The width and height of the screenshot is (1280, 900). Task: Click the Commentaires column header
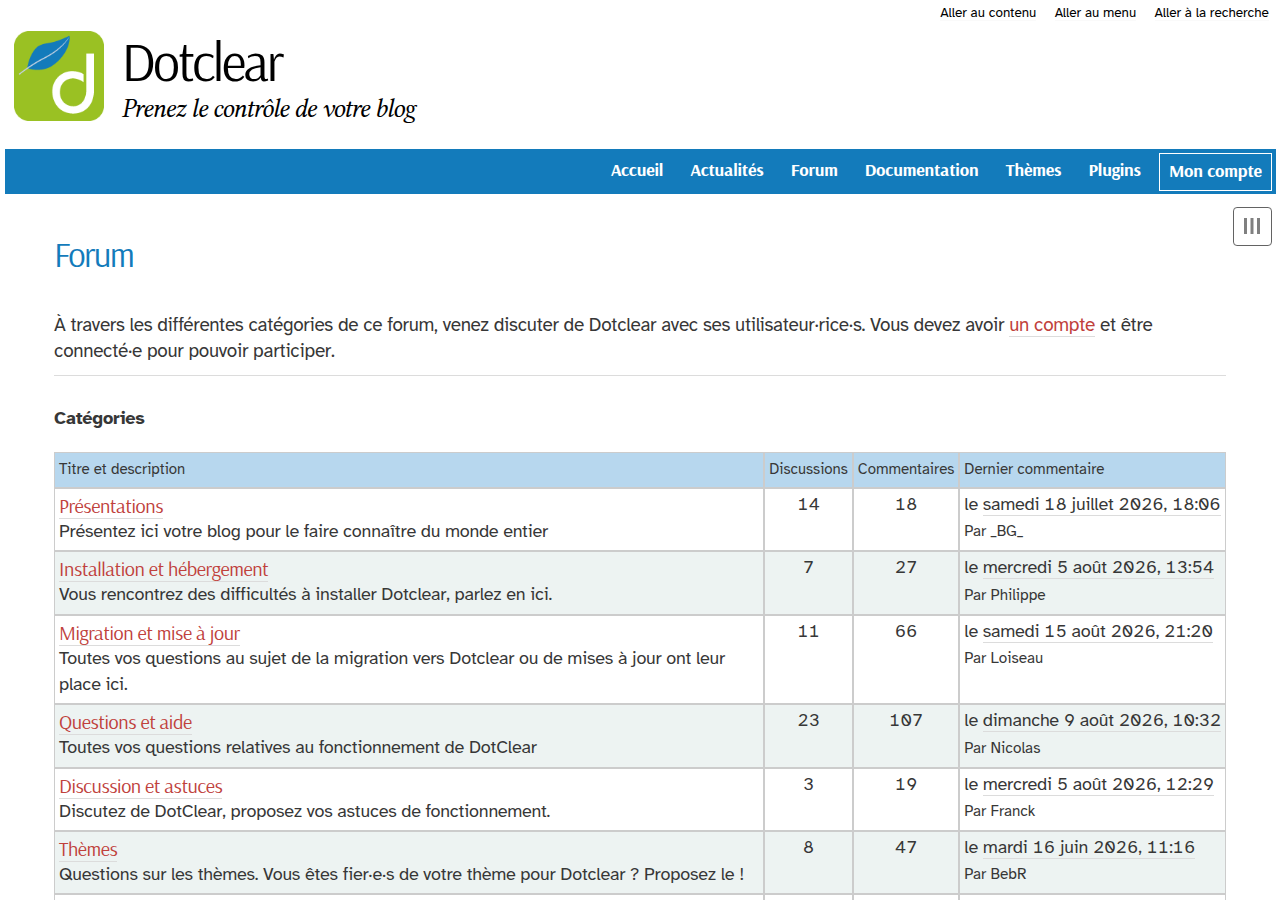tap(906, 469)
